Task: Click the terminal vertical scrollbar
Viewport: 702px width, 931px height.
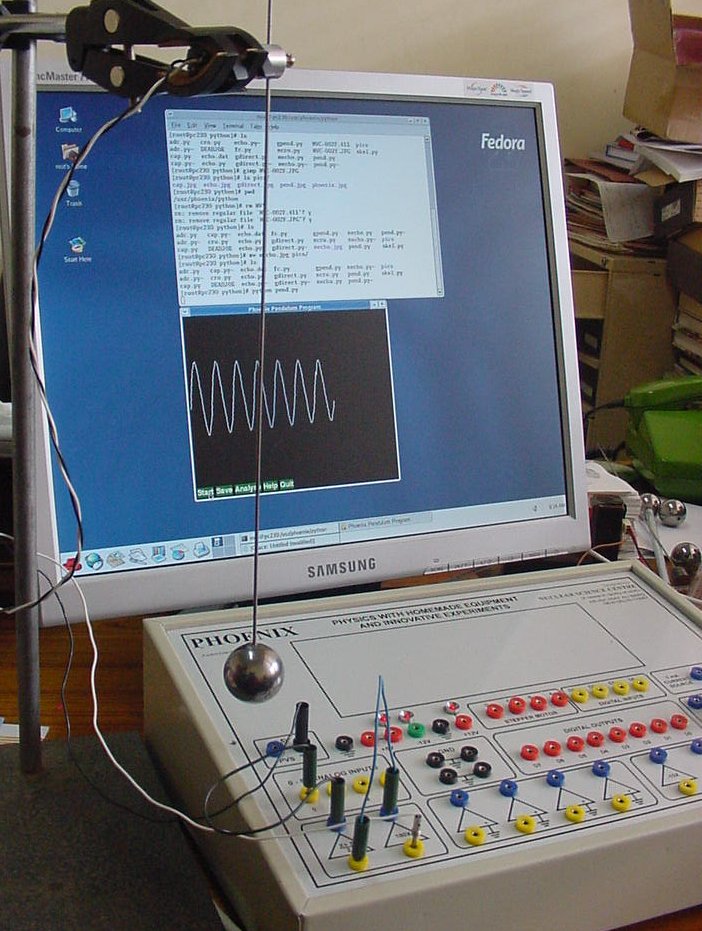Action: tap(434, 216)
